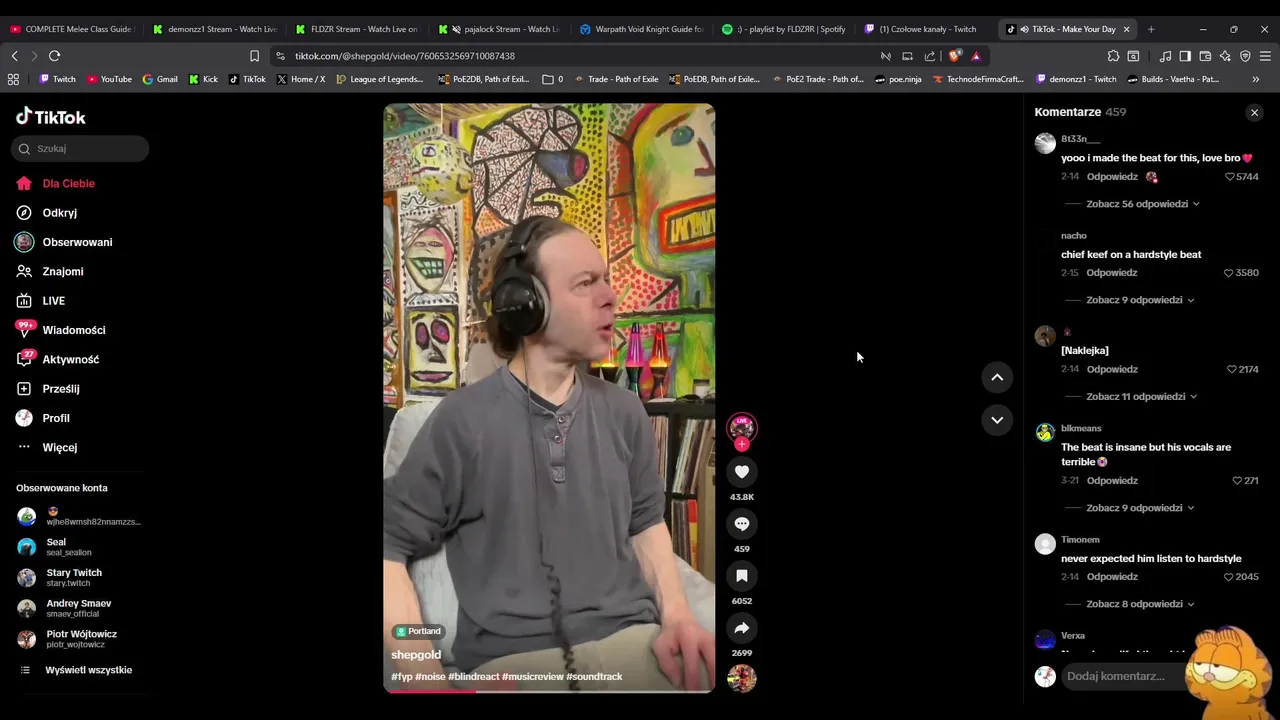Like the video with heart icon
The image size is (1280, 720).
click(741, 471)
